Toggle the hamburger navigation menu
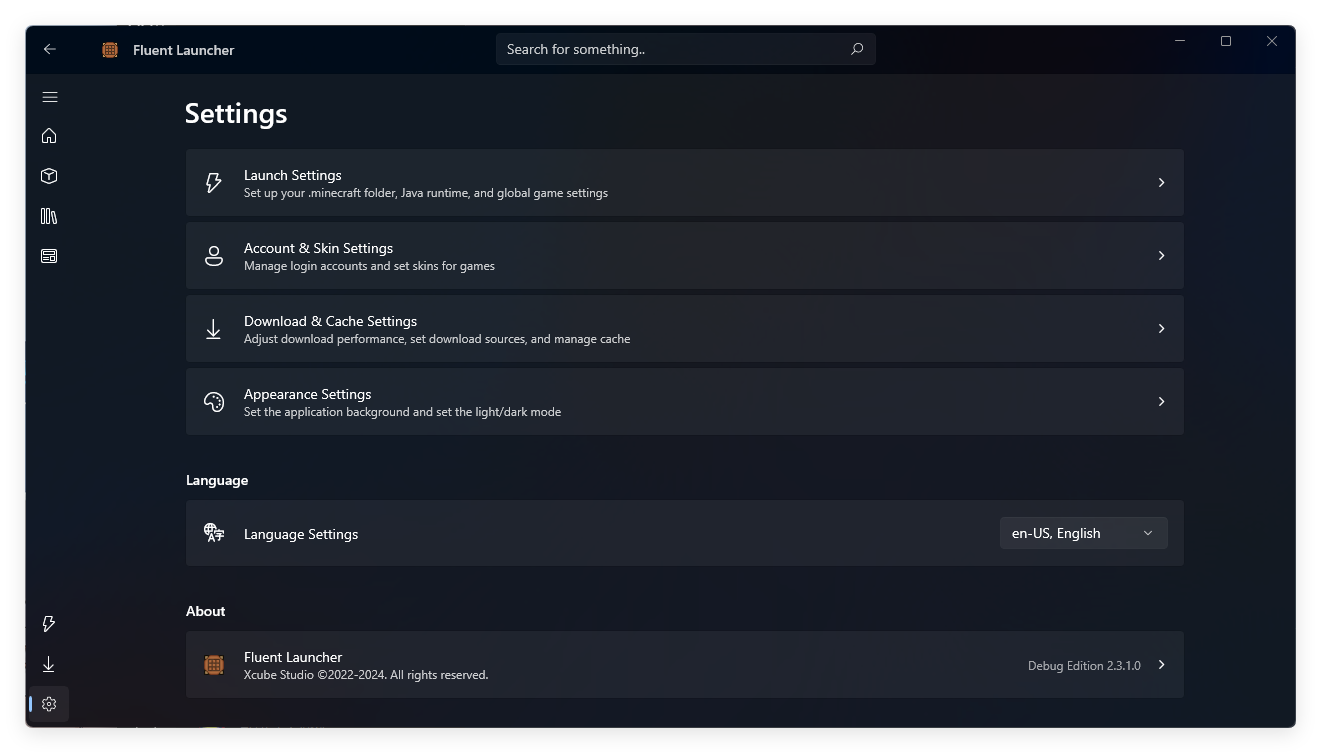The image size is (1321, 753). [x=50, y=97]
